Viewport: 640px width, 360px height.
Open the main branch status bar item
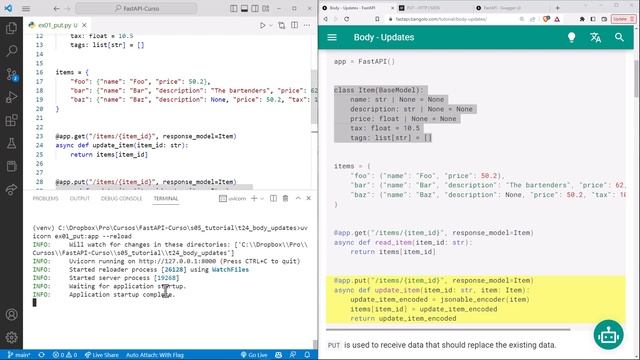click(x=19, y=355)
